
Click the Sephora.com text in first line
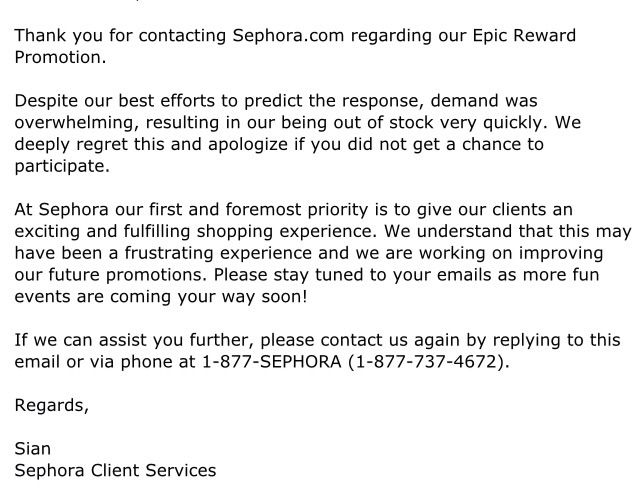(288, 36)
